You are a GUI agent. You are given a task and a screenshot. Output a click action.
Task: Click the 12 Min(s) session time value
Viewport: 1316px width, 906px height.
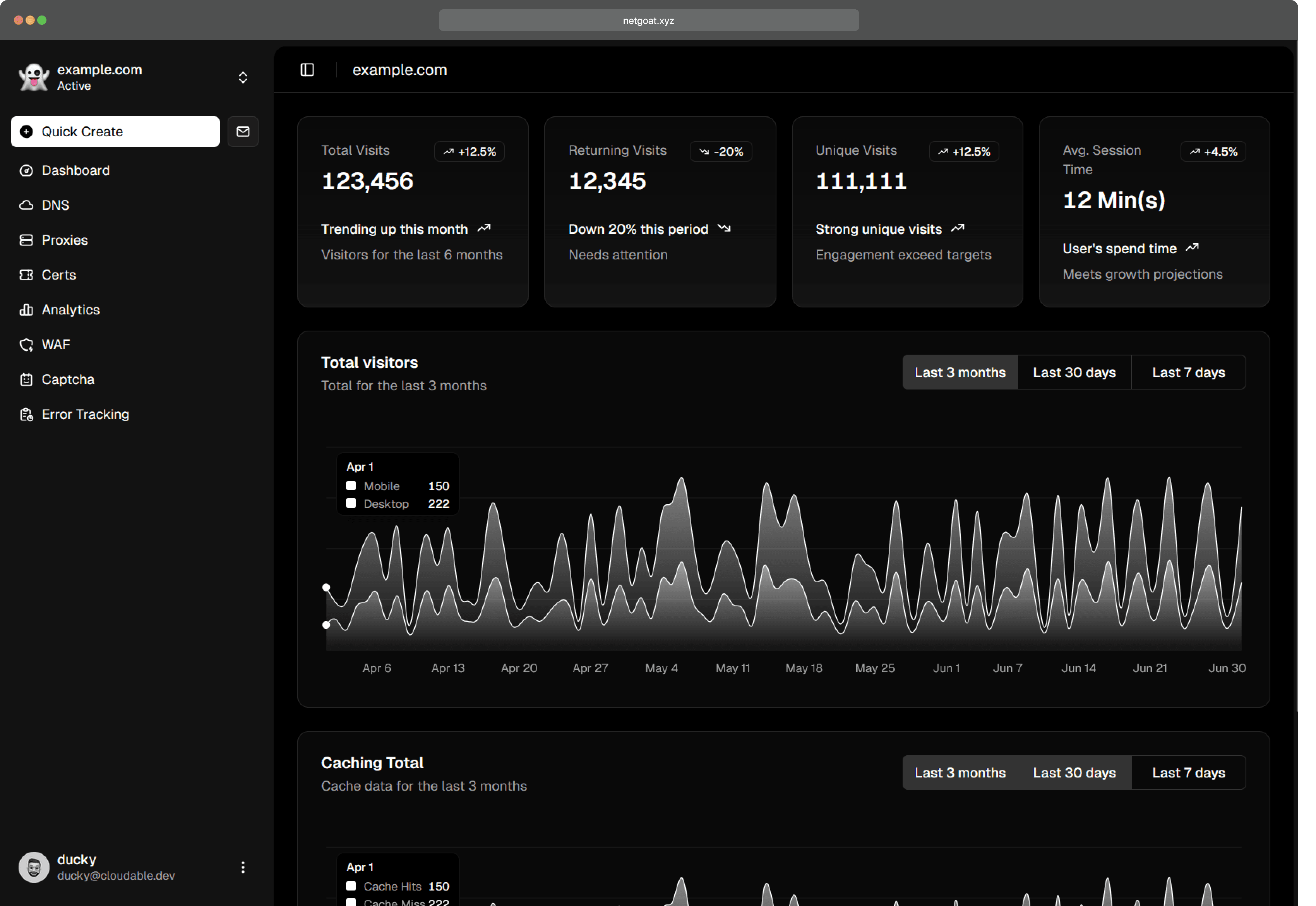click(x=1114, y=201)
